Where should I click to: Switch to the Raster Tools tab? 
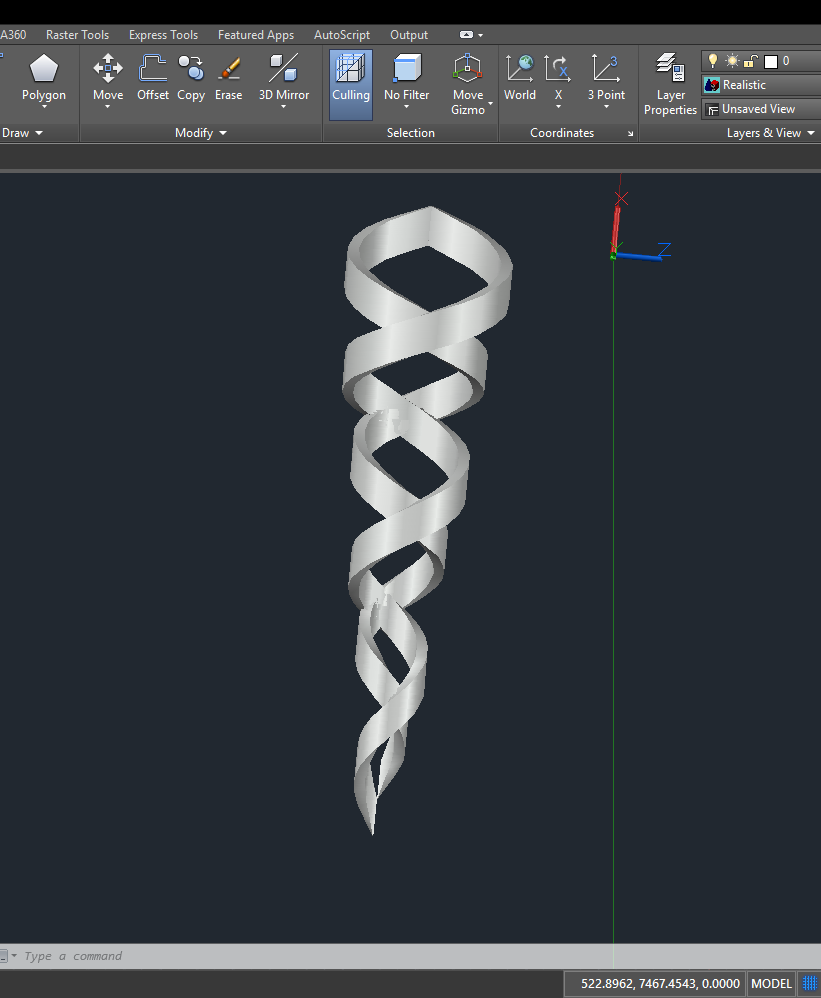(x=77, y=34)
